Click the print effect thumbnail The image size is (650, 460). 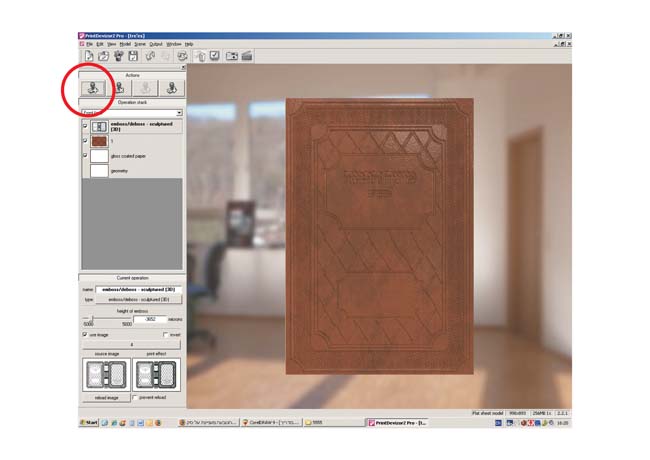pos(156,375)
